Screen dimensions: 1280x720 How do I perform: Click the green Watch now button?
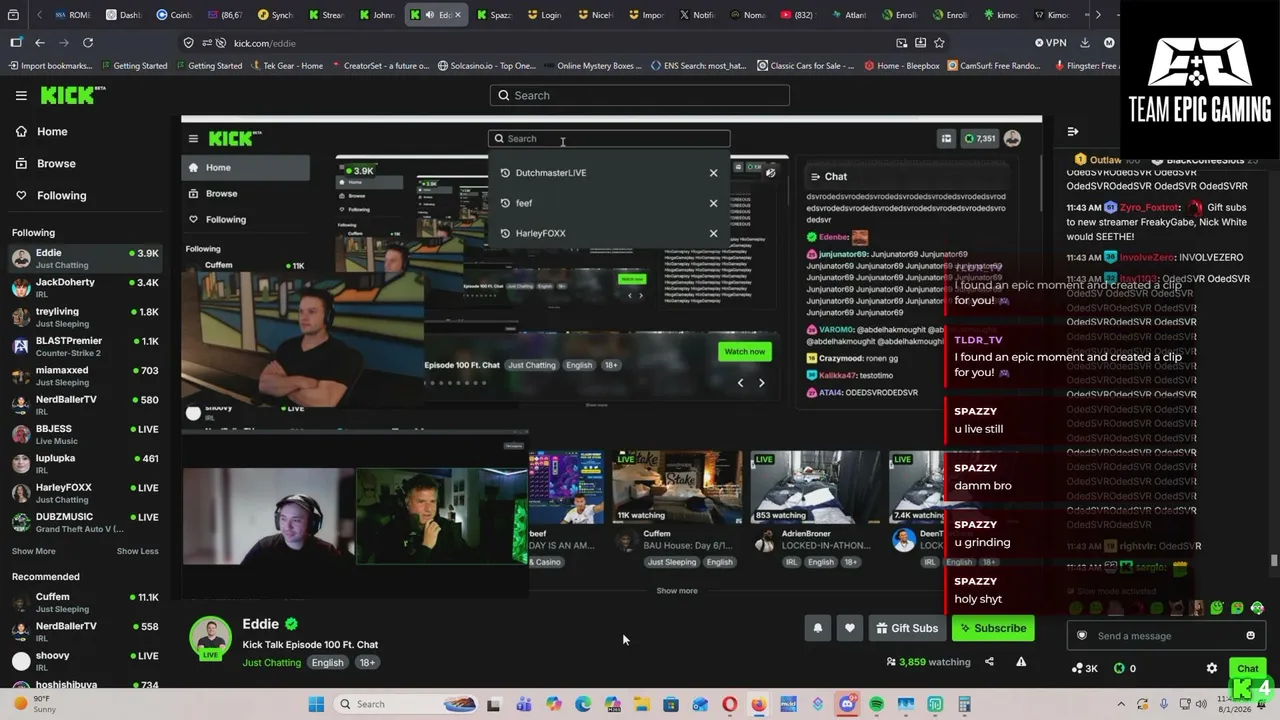[x=744, y=351]
